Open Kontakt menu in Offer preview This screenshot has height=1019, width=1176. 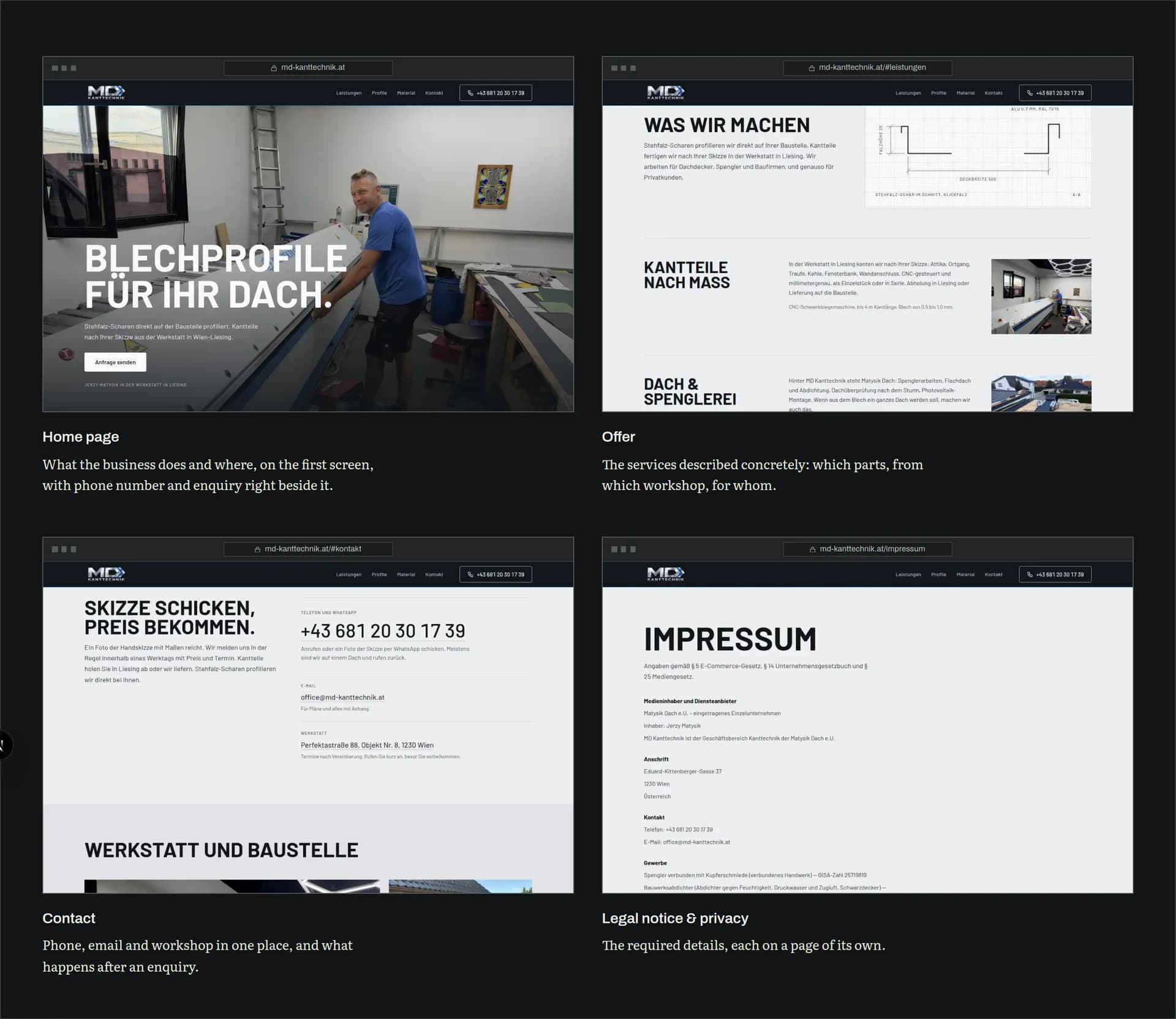pyautogui.click(x=993, y=93)
